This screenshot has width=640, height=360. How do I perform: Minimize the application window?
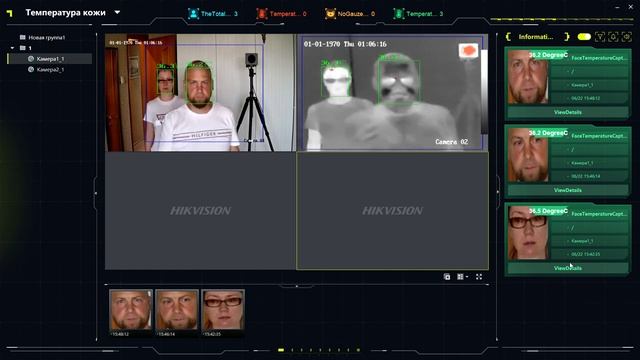click(x=618, y=7)
